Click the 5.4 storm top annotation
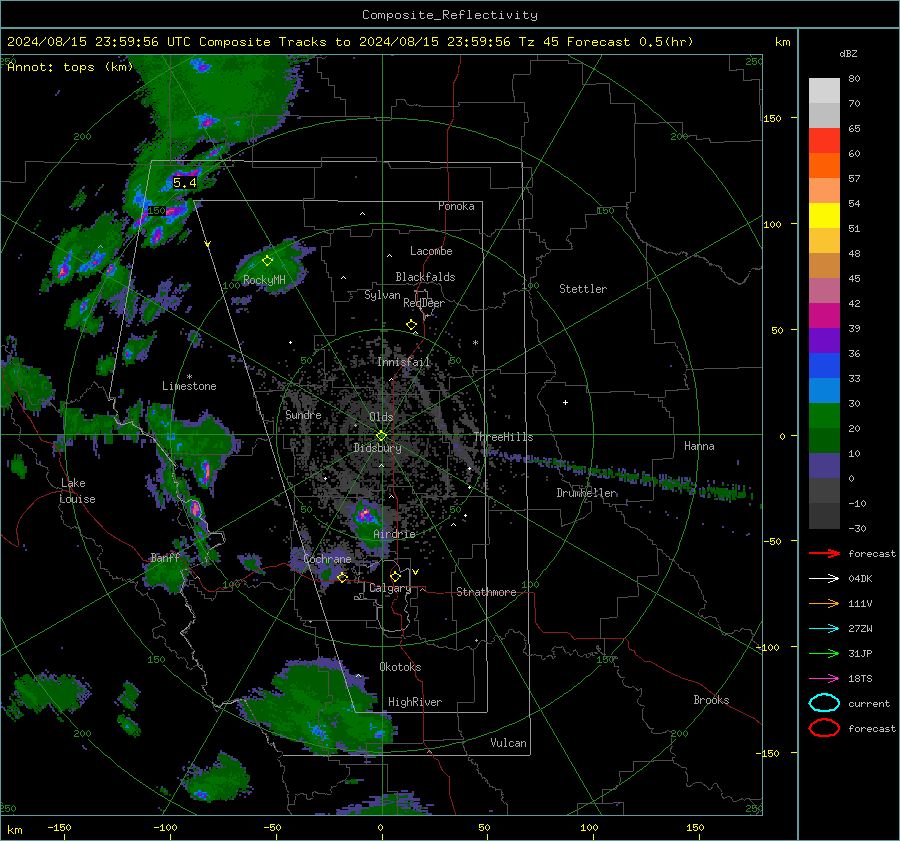This screenshot has height=841, width=900. (x=185, y=183)
